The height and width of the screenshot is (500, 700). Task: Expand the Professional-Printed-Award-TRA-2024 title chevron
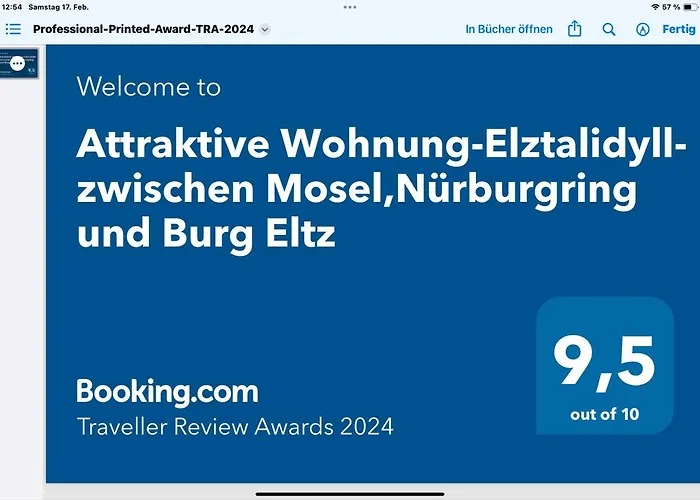click(x=265, y=29)
